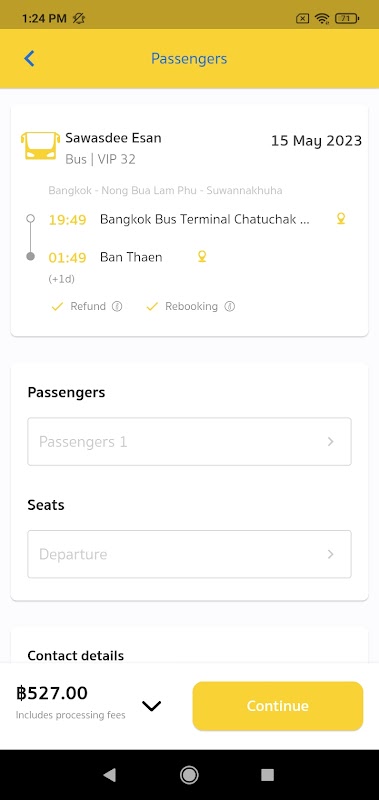Tap the Refund checkmark
Image resolution: width=379 pixels, height=800 pixels.
point(57,307)
